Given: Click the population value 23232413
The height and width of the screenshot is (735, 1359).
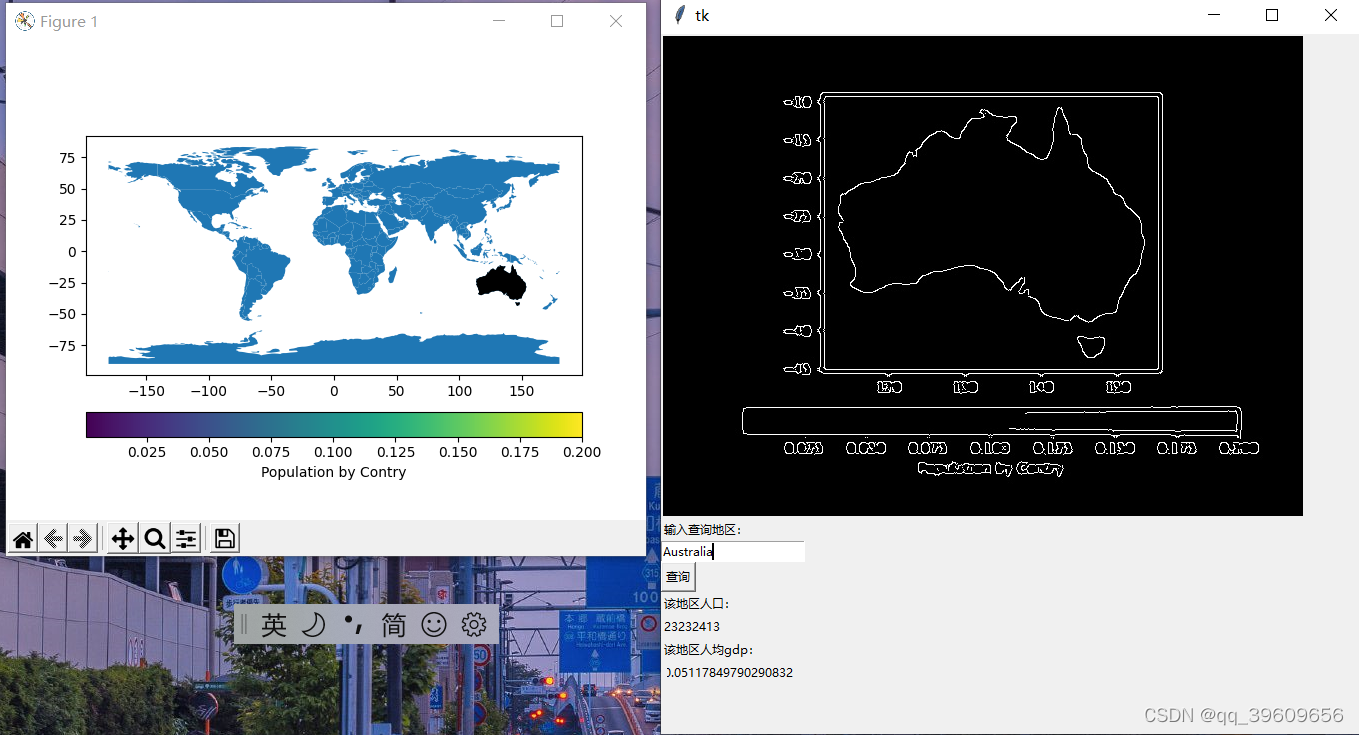Looking at the screenshot, I should pyautogui.click(x=692, y=627).
